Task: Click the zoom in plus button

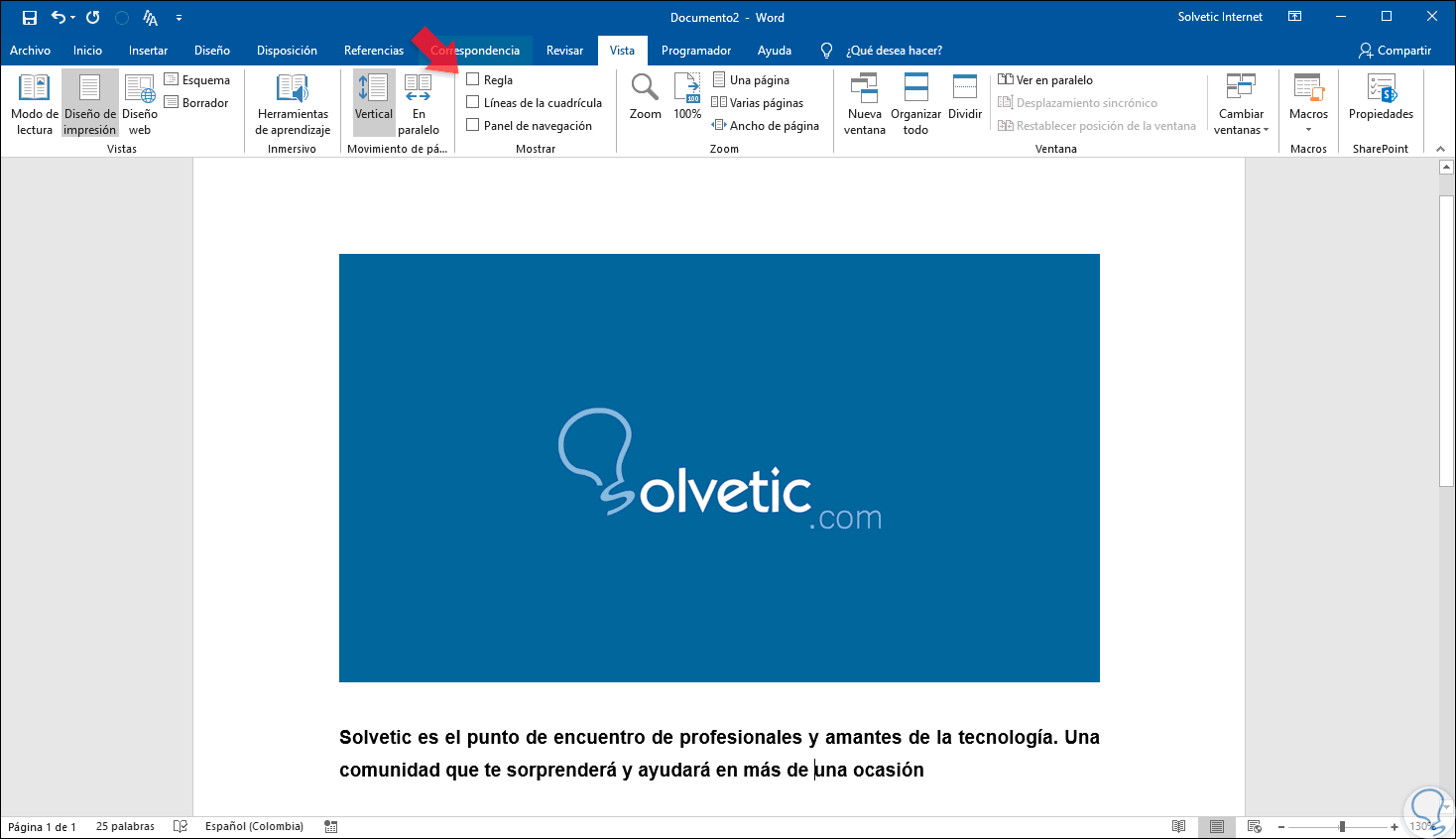Action: point(1395,826)
